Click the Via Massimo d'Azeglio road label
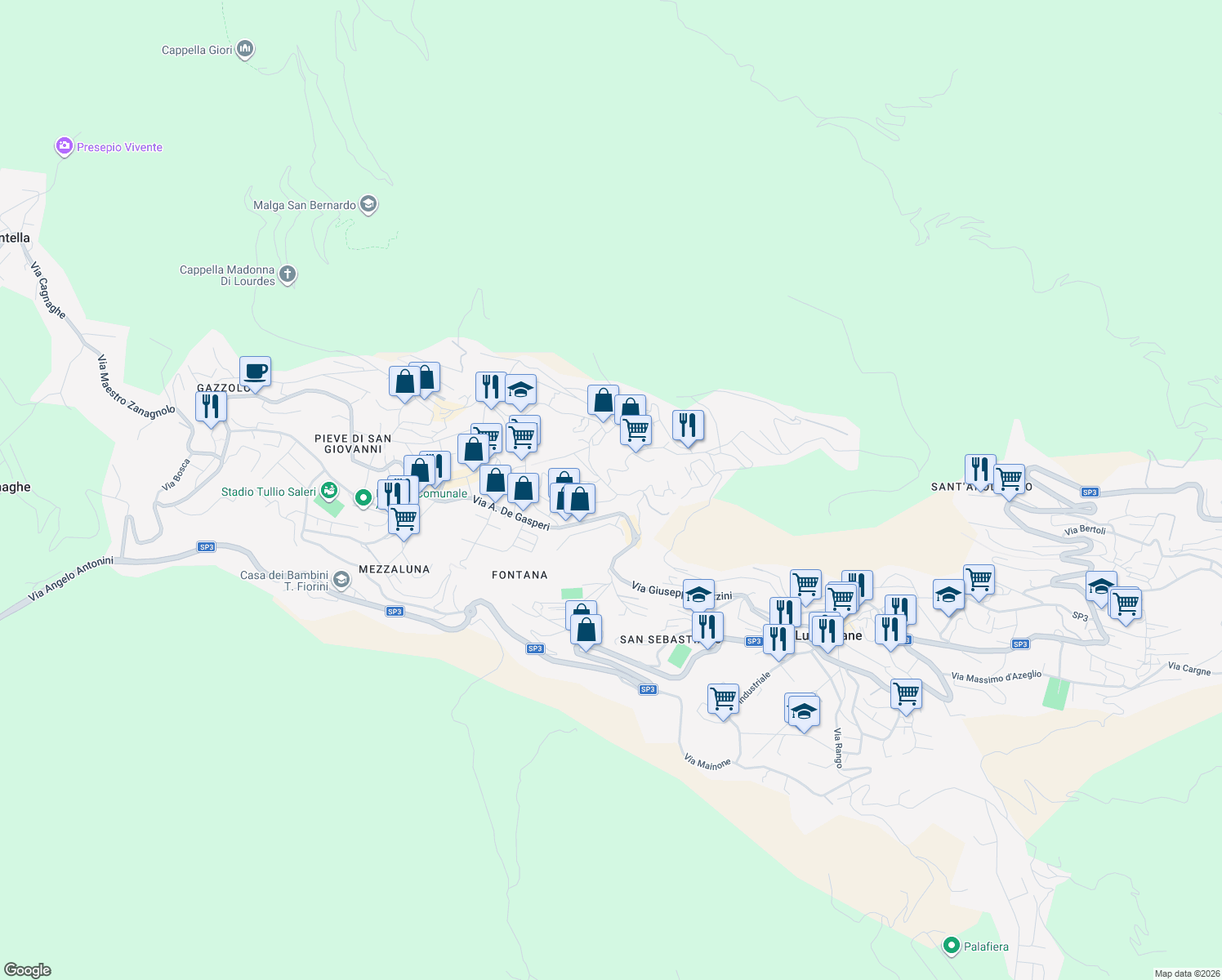Image resolution: width=1222 pixels, height=980 pixels. point(997,676)
